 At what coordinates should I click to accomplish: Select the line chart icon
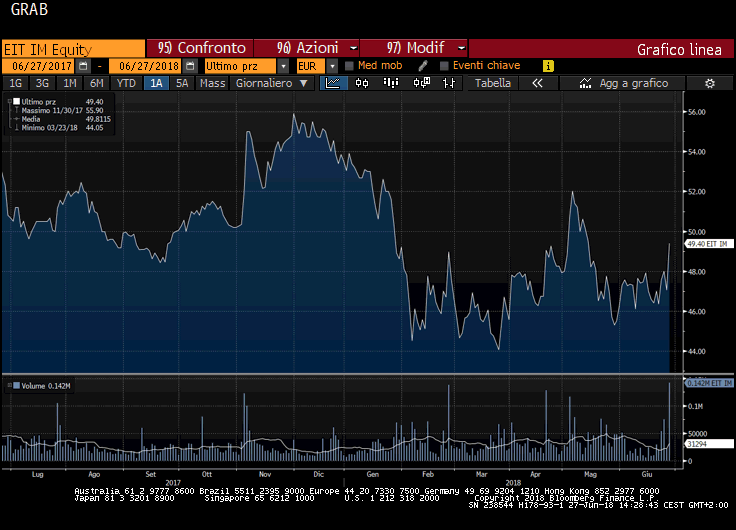[333, 83]
